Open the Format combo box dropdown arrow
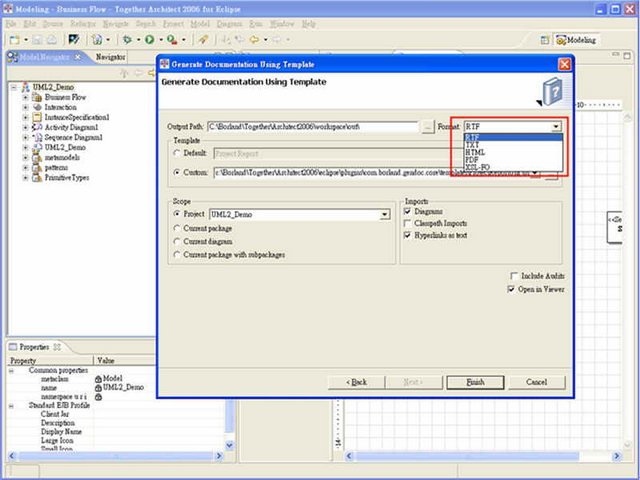The image size is (640, 480). coord(556,127)
